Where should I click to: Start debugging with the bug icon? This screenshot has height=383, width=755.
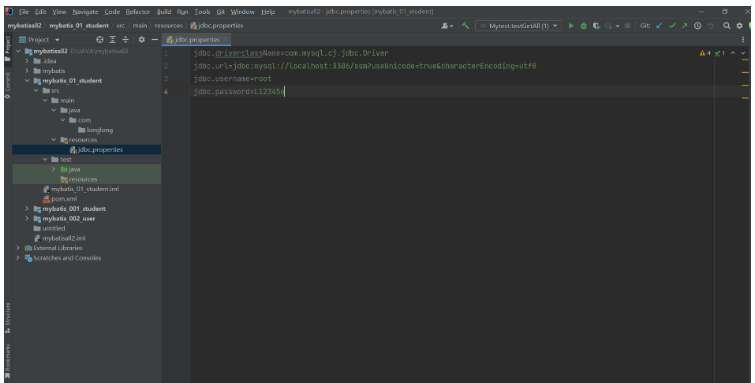(584, 26)
